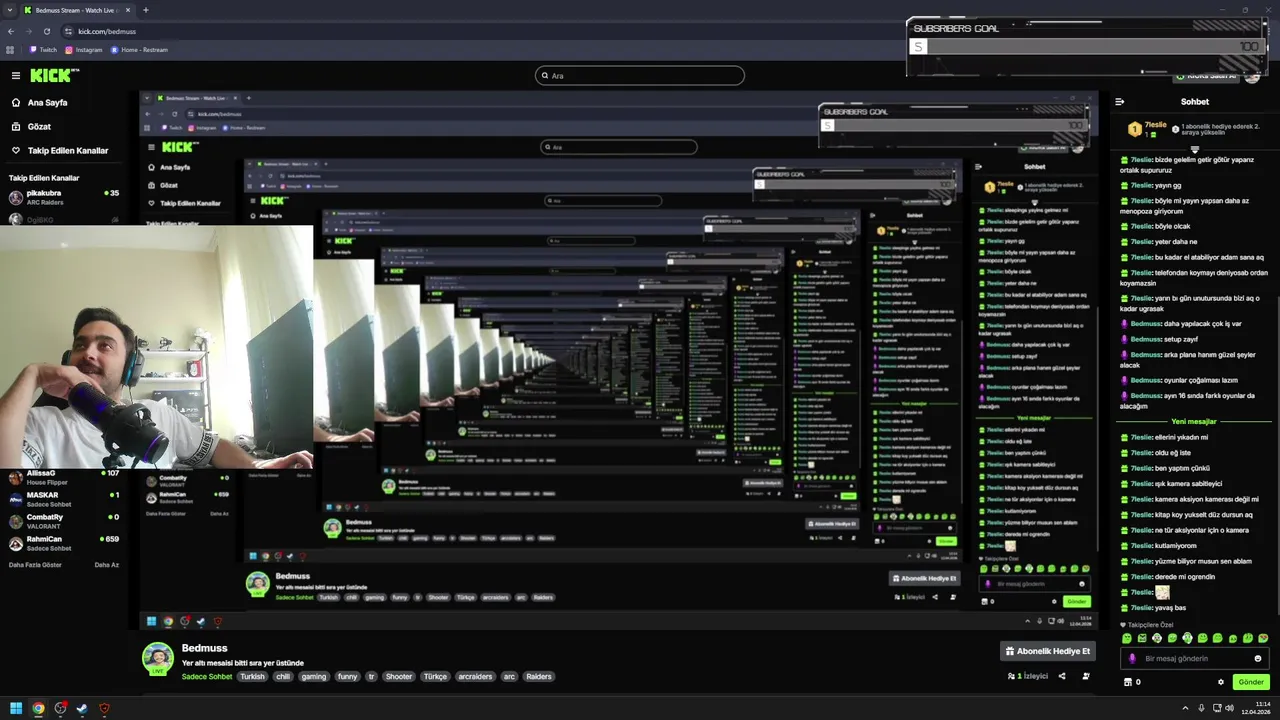Image resolution: width=1280 pixels, height=720 pixels.
Task: Open Chrome from the taskbar
Action: pos(38,708)
